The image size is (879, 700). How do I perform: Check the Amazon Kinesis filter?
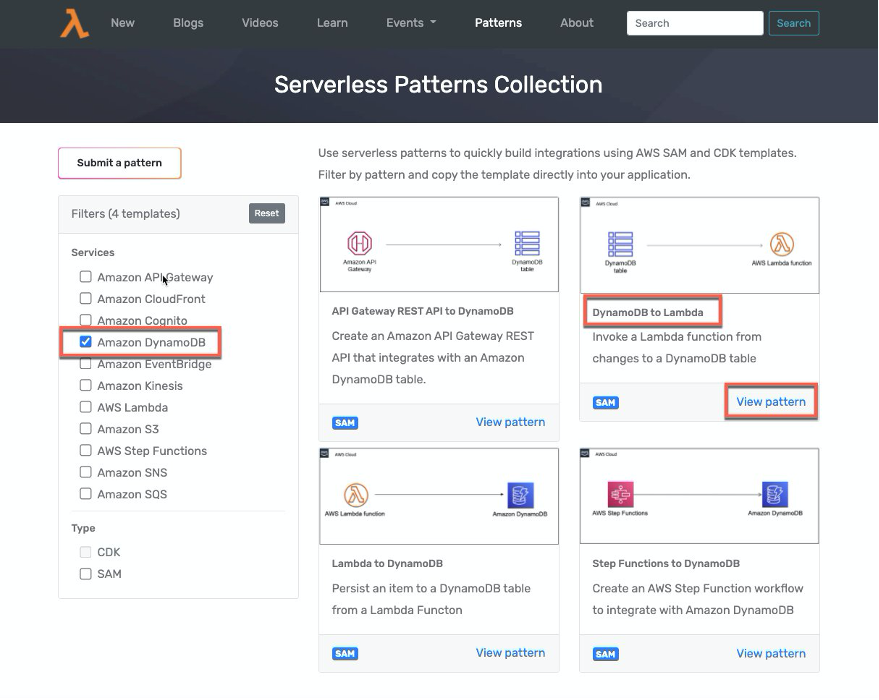[85, 385]
